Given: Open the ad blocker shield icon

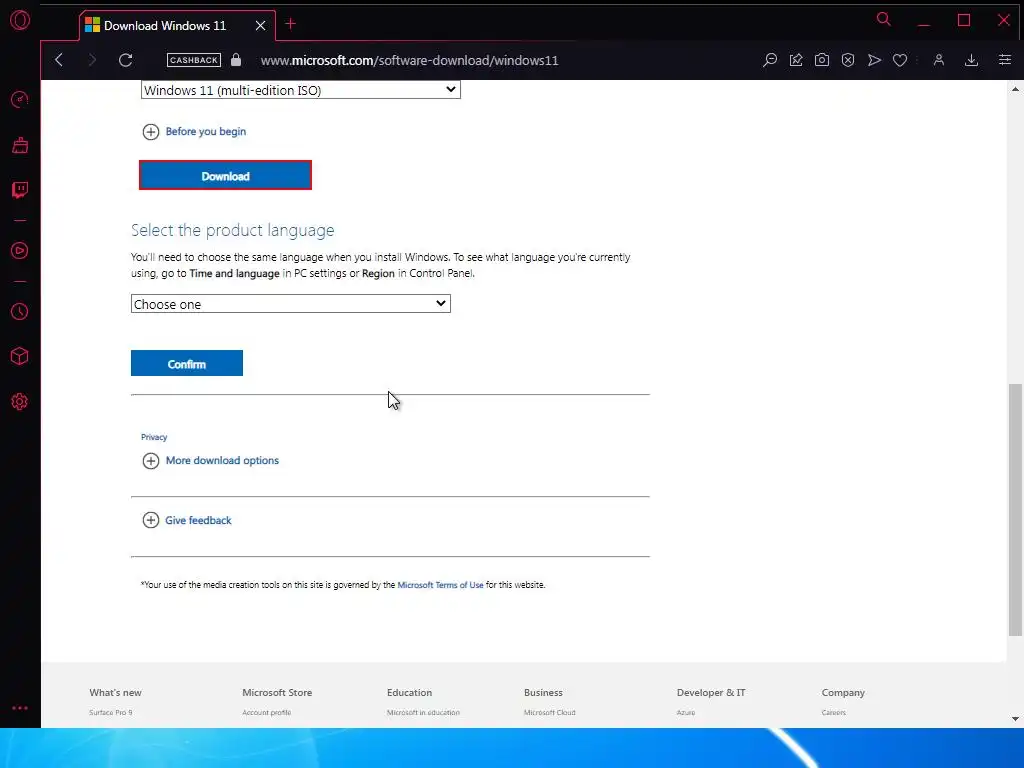Looking at the screenshot, I should (x=848, y=60).
